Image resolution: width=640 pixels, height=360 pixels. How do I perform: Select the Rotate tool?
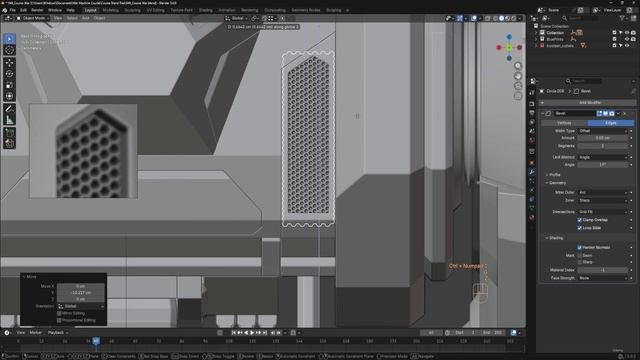9,74
